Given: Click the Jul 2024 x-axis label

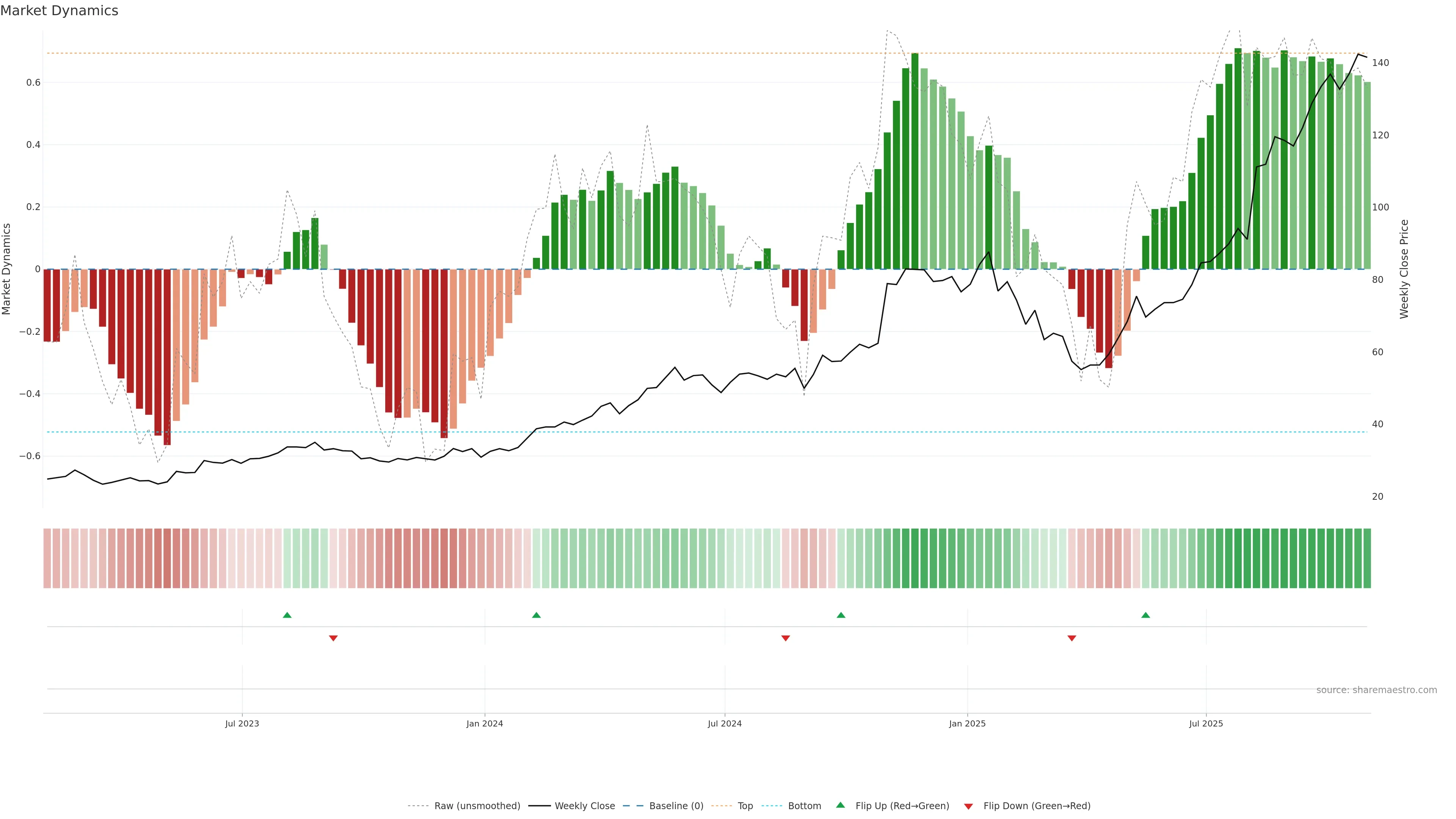Looking at the screenshot, I should (x=725, y=723).
